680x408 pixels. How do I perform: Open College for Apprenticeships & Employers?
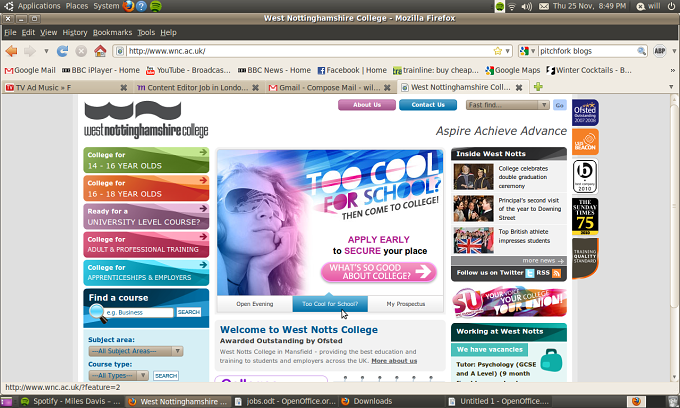(x=146, y=273)
